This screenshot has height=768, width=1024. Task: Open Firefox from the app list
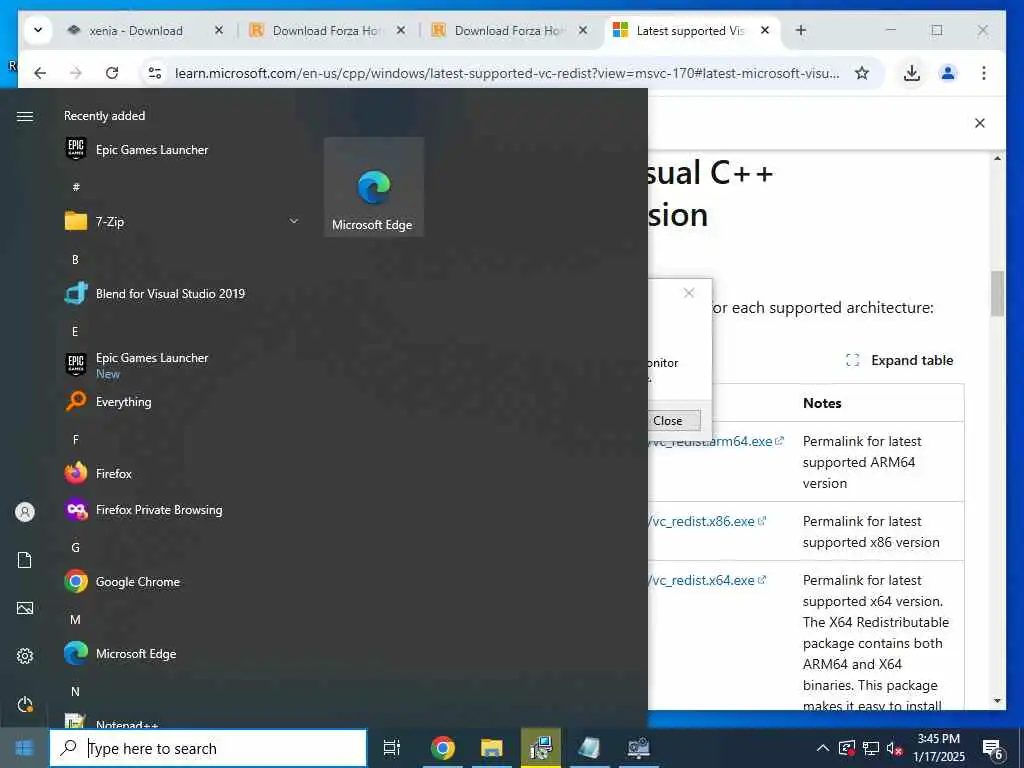tap(99, 473)
